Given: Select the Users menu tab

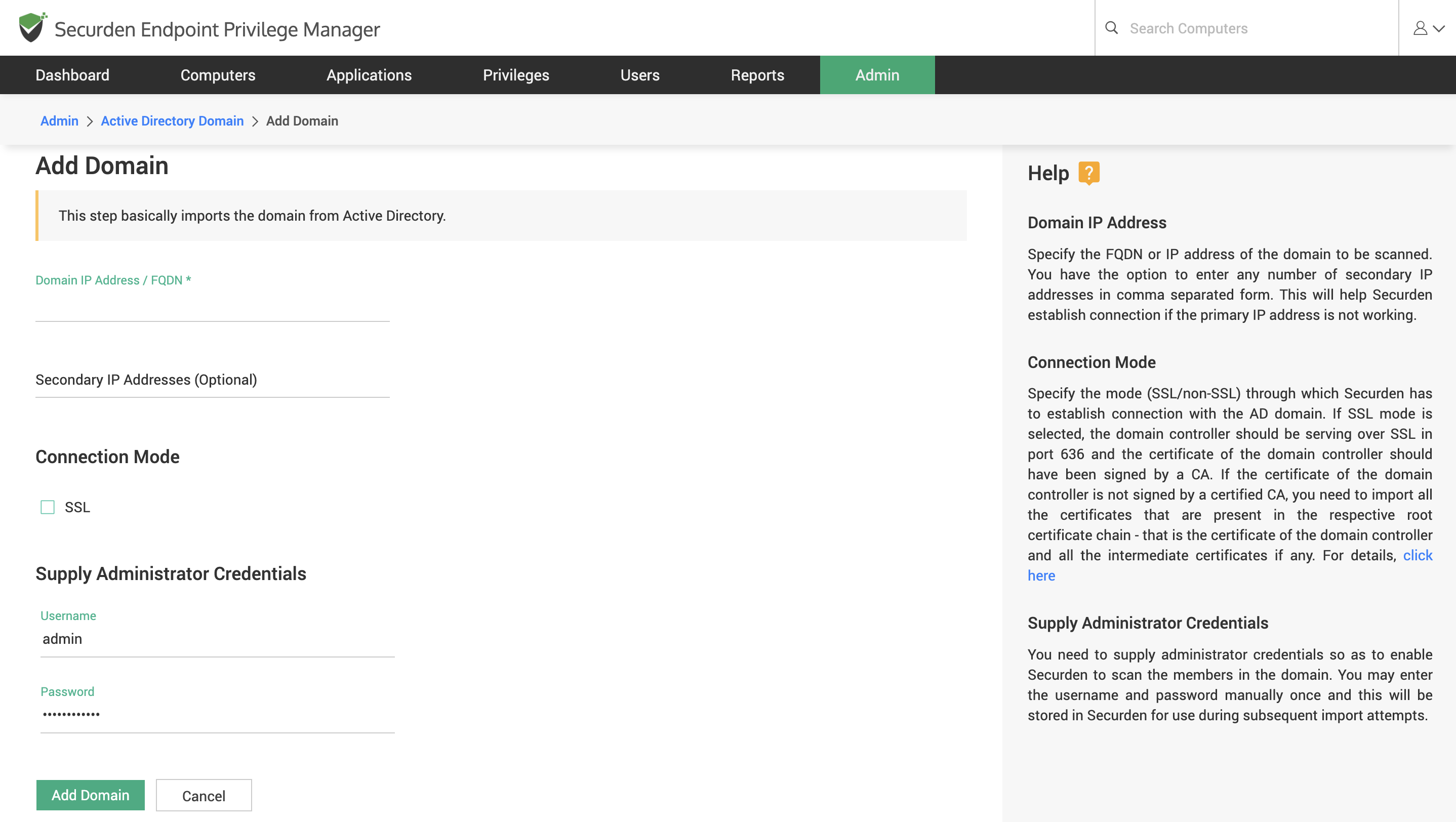Looking at the screenshot, I should [x=639, y=74].
